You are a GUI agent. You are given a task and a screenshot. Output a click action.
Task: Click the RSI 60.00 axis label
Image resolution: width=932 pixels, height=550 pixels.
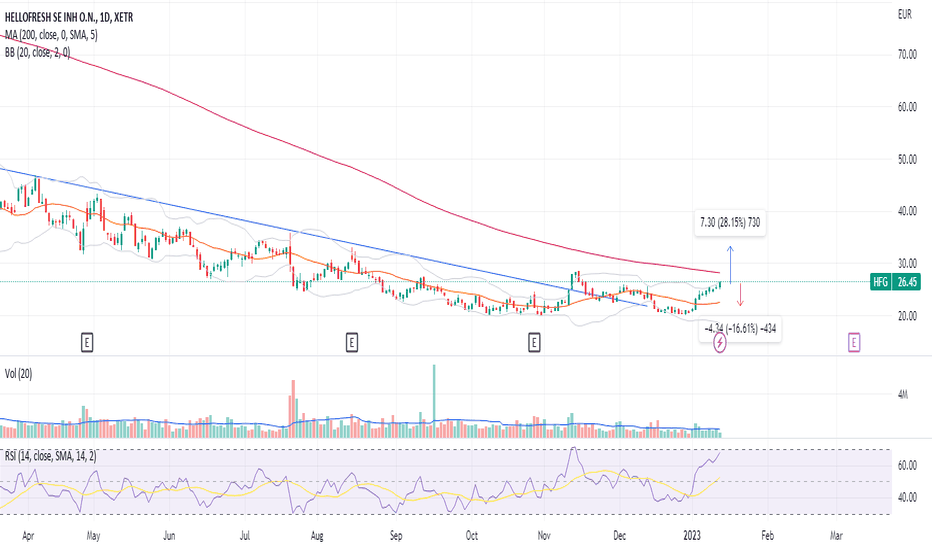(x=907, y=465)
